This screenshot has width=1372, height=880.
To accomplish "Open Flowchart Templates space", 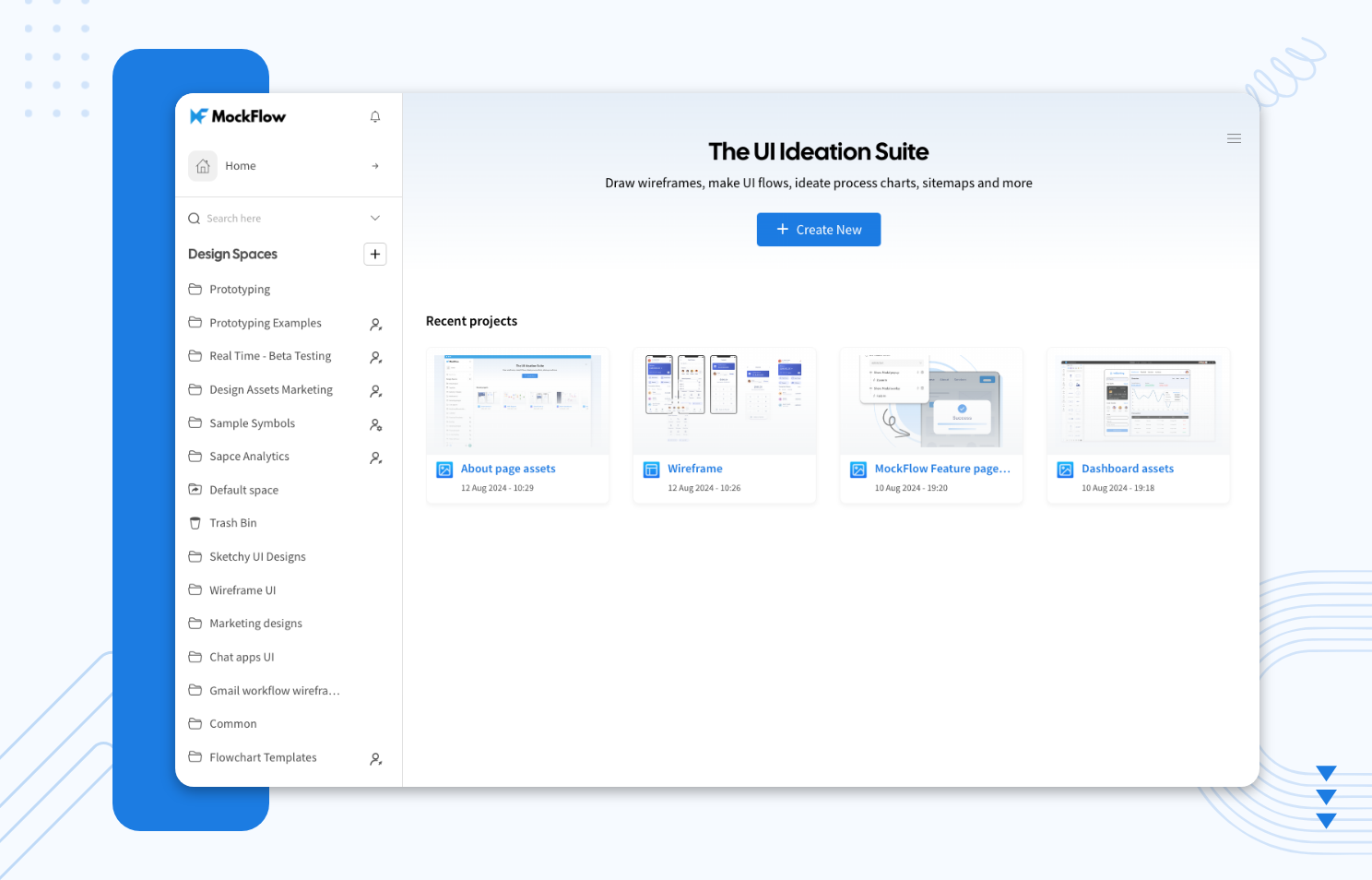I will (263, 757).
